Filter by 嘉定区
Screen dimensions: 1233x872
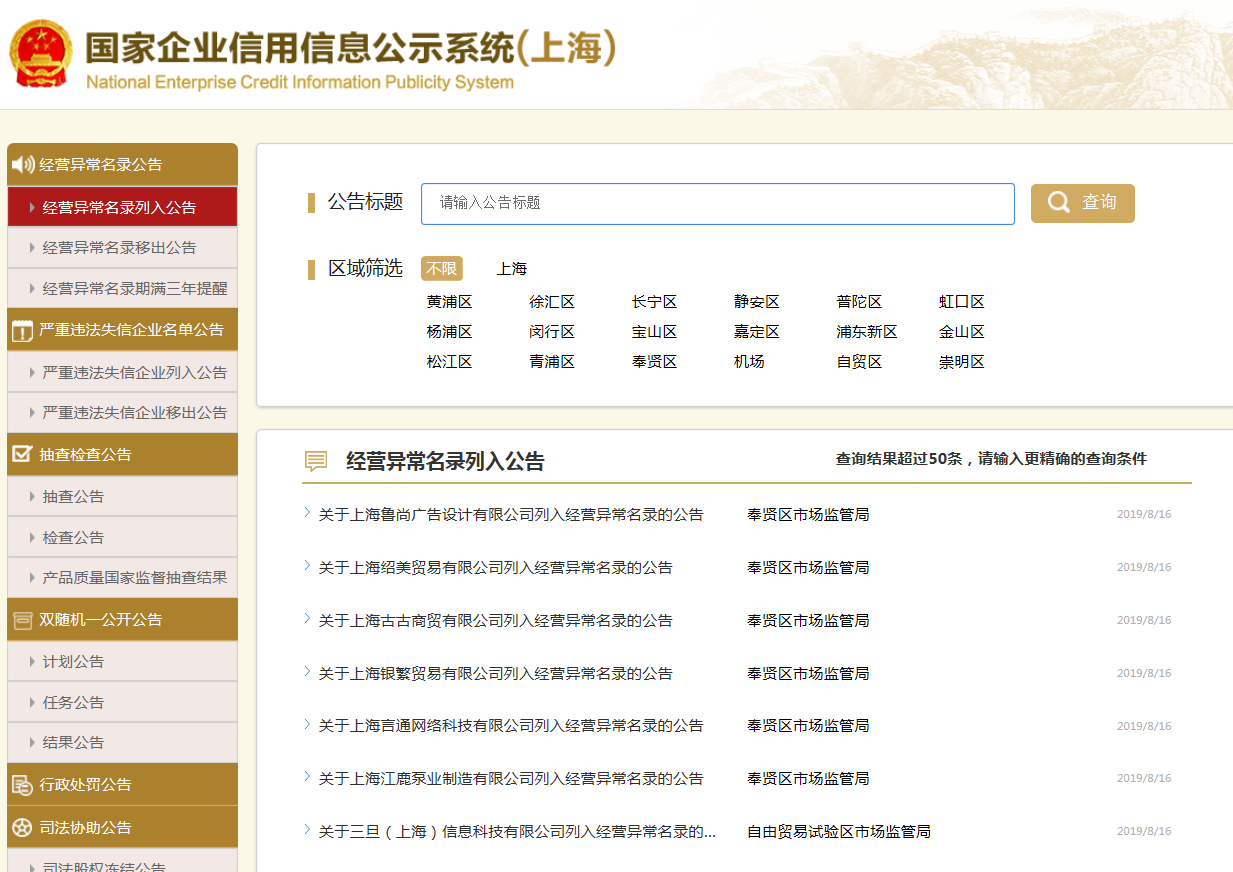tap(757, 332)
